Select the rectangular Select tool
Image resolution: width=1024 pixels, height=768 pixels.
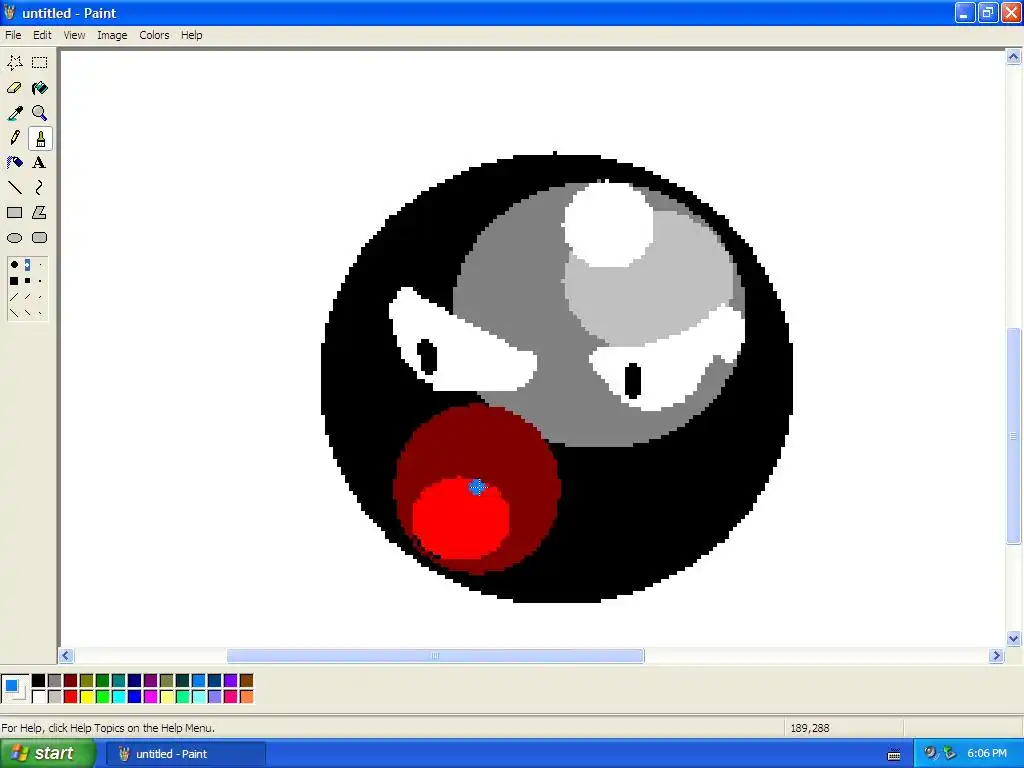coord(40,63)
